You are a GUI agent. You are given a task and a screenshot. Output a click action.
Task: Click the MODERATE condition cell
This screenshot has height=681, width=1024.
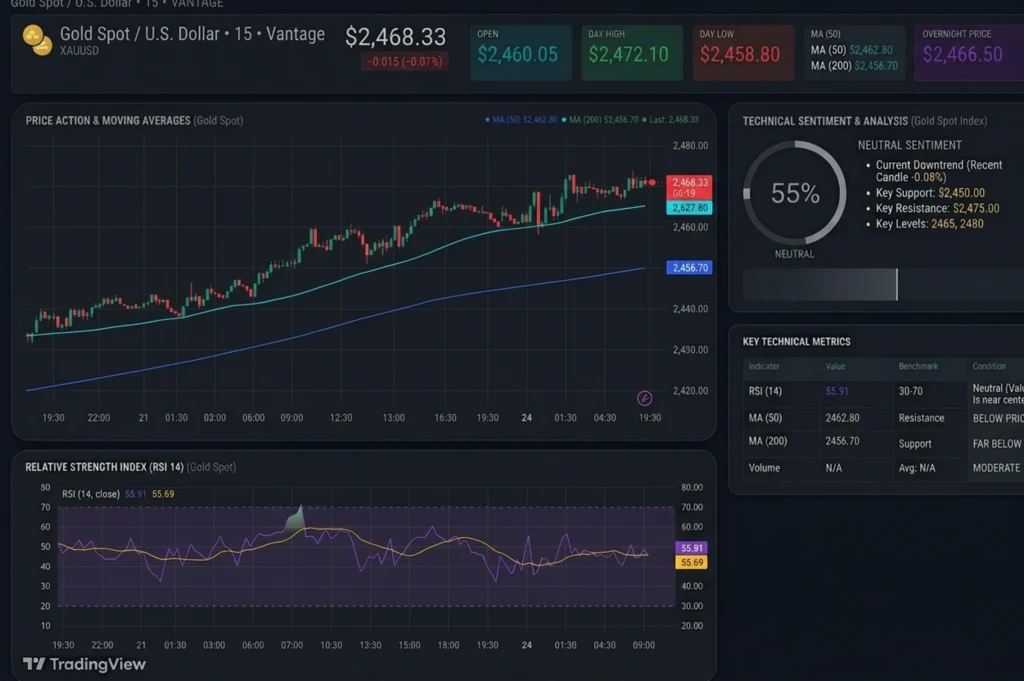click(x=996, y=468)
